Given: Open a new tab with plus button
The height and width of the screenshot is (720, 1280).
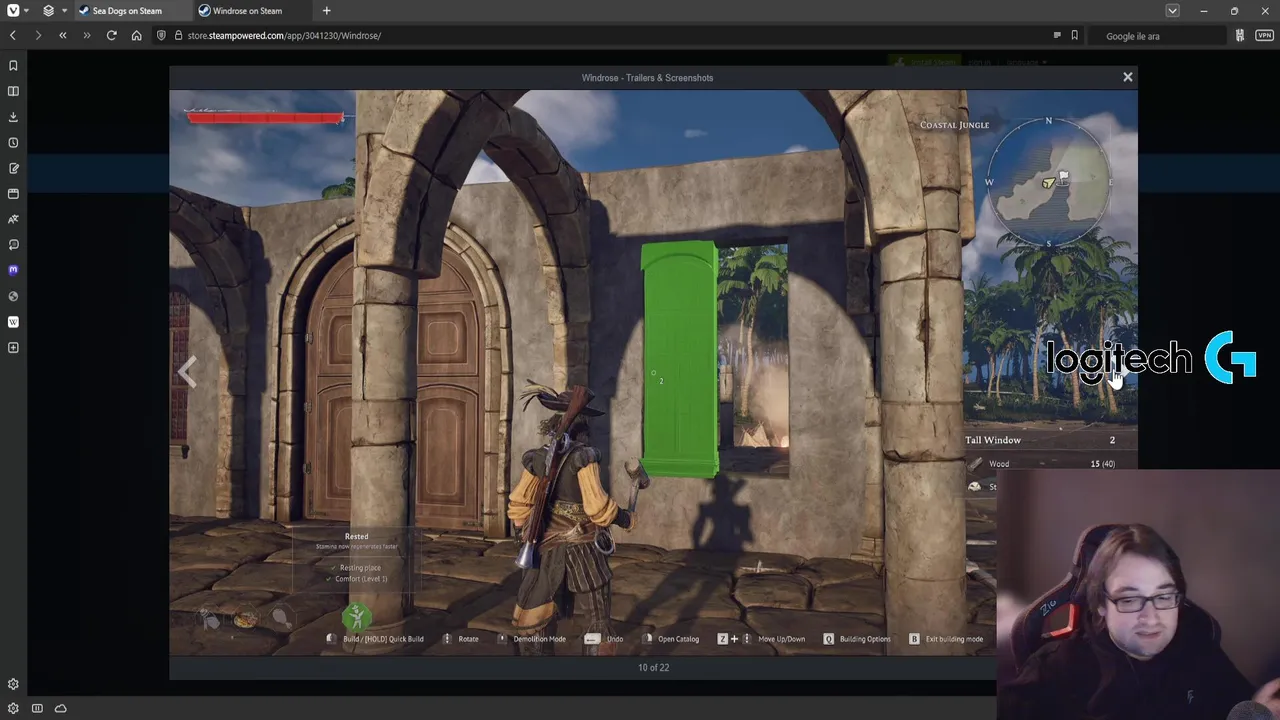Looking at the screenshot, I should 326,11.
